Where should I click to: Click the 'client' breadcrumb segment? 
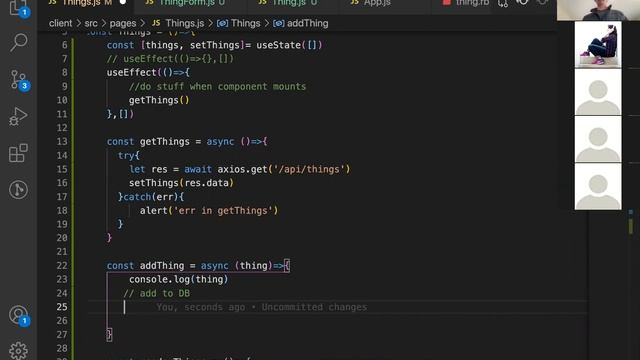coord(60,23)
